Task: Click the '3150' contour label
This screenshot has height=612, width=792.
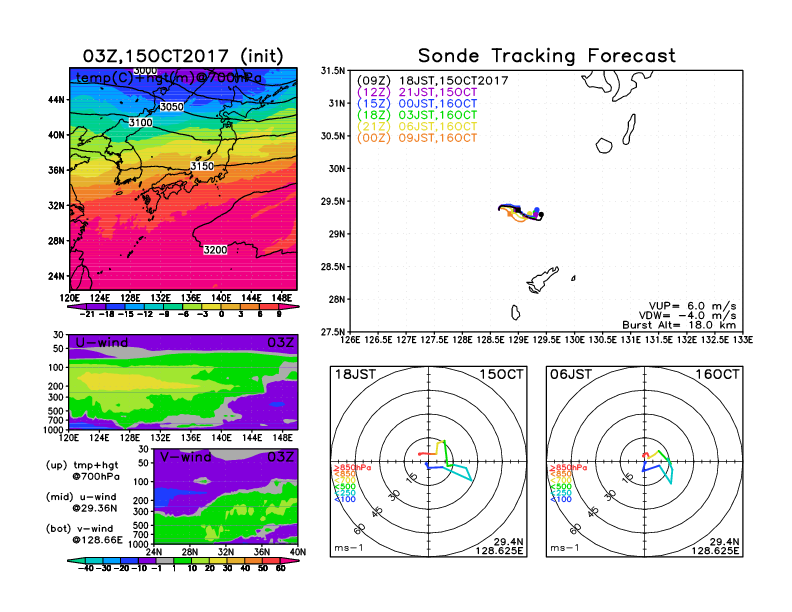Action: tap(202, 166)
